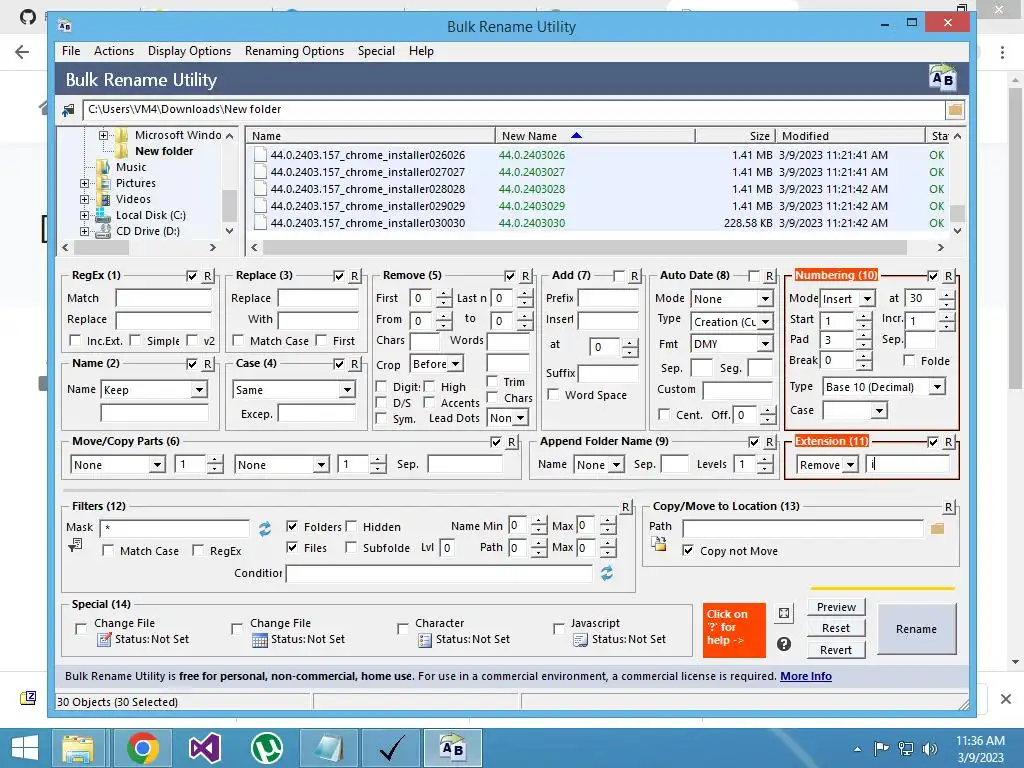Select Local Disk (C:) in folder tree

click(151, 216)
